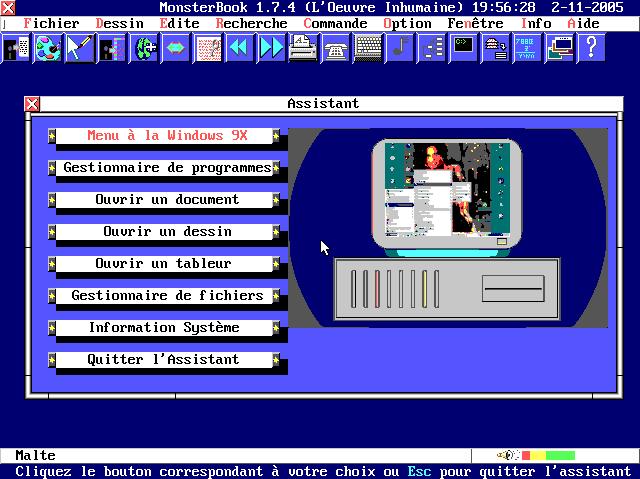Launch Gestionnaire de programmes
The width and height of the screenshot is (640, 479).
pyautogui.click(x=164, y=168)
